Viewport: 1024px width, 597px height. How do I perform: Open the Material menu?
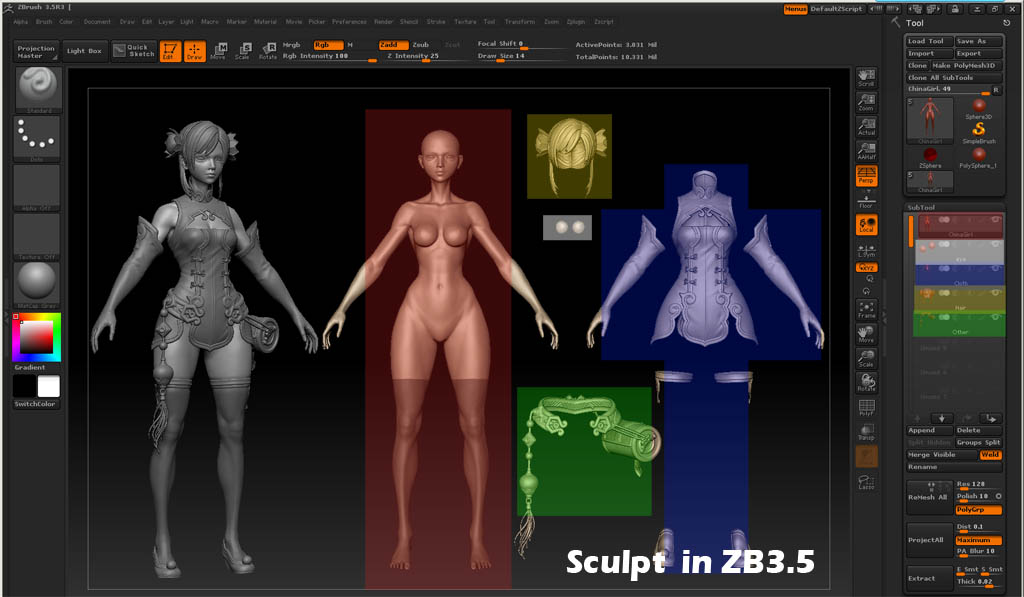click(x=265, y=22)
